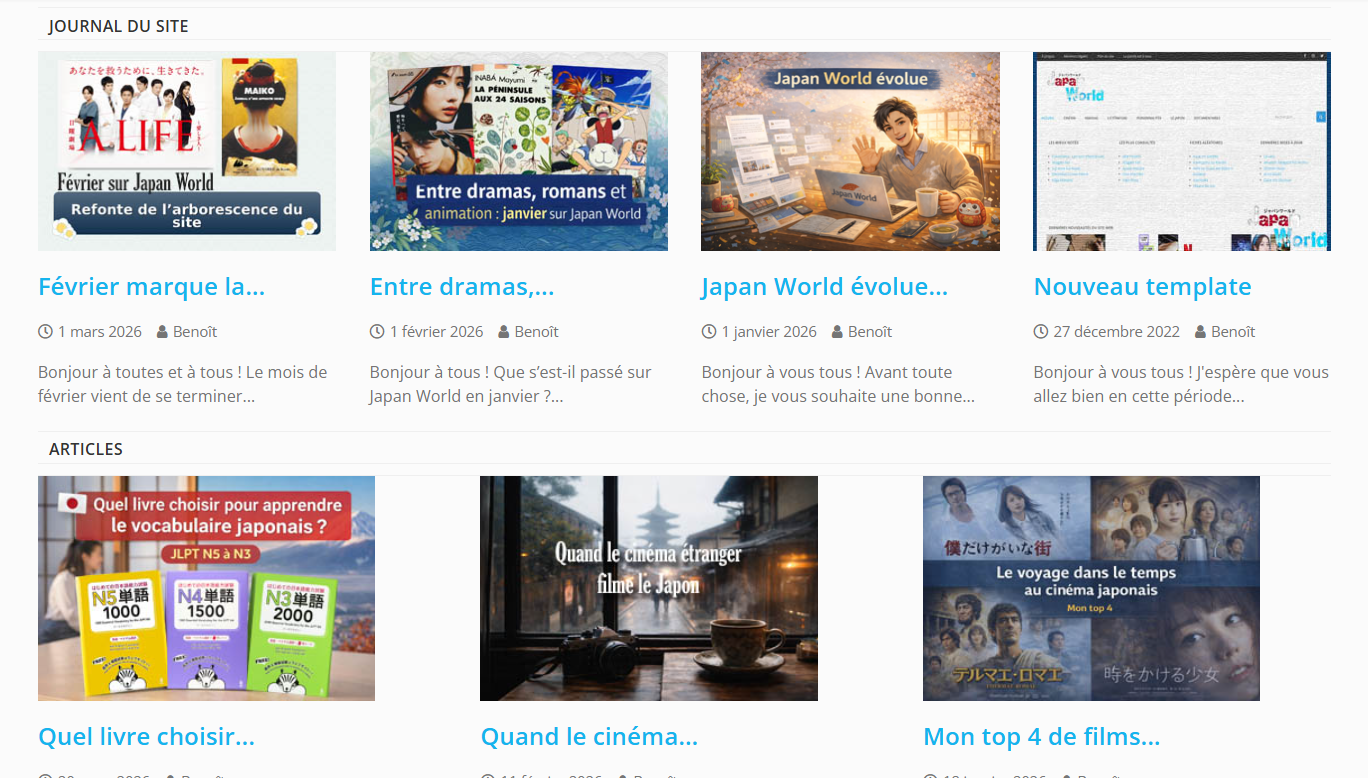Click the clock icon beside 27 décembre 2022
The image size is (1368, 778).
pos(1041,332)
